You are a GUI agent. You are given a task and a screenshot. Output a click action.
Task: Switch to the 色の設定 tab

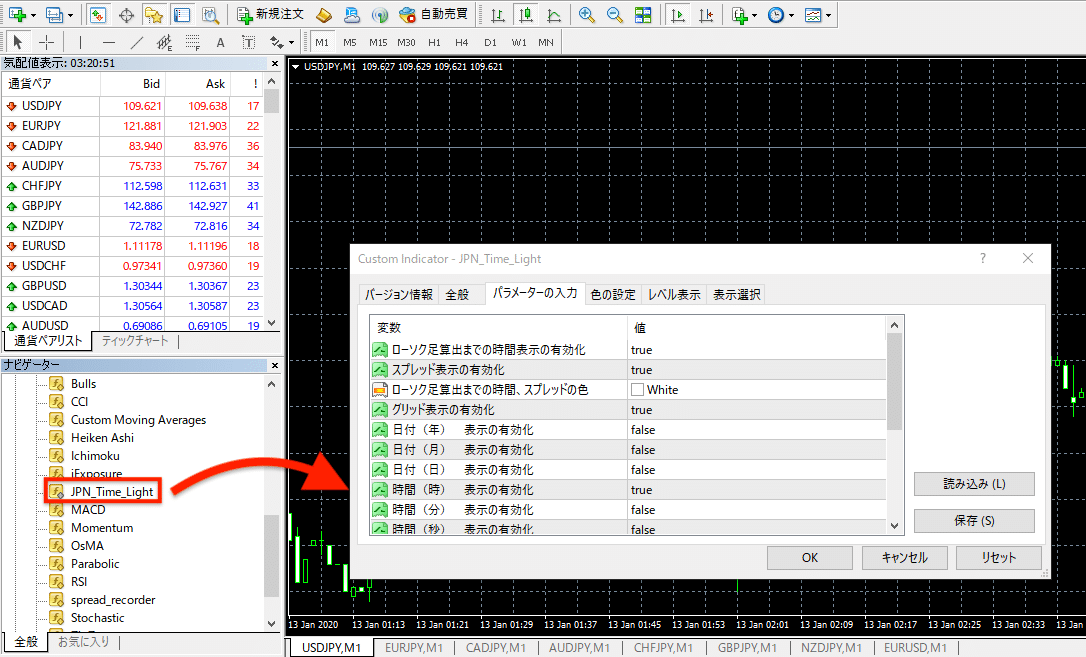[x=612, y=294]
